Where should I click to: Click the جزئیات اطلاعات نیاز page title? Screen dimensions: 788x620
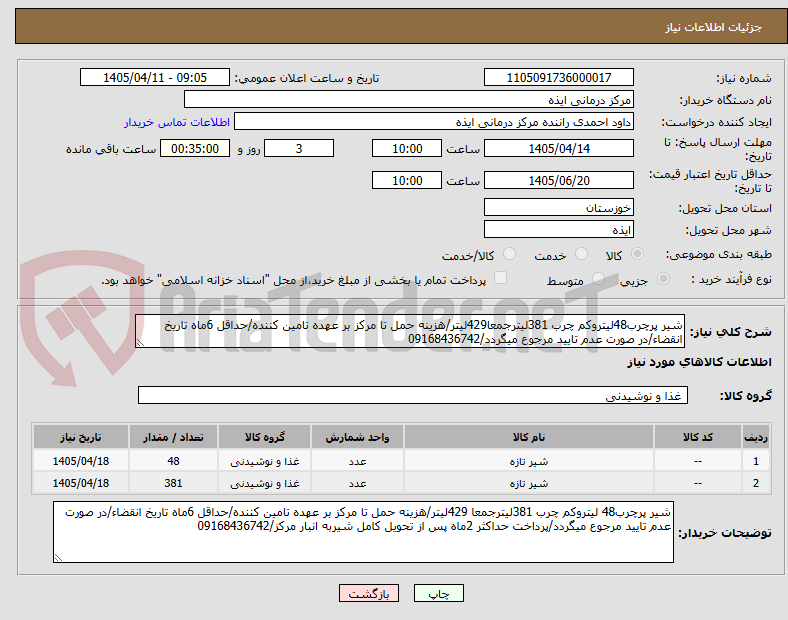tap(714, 27)
